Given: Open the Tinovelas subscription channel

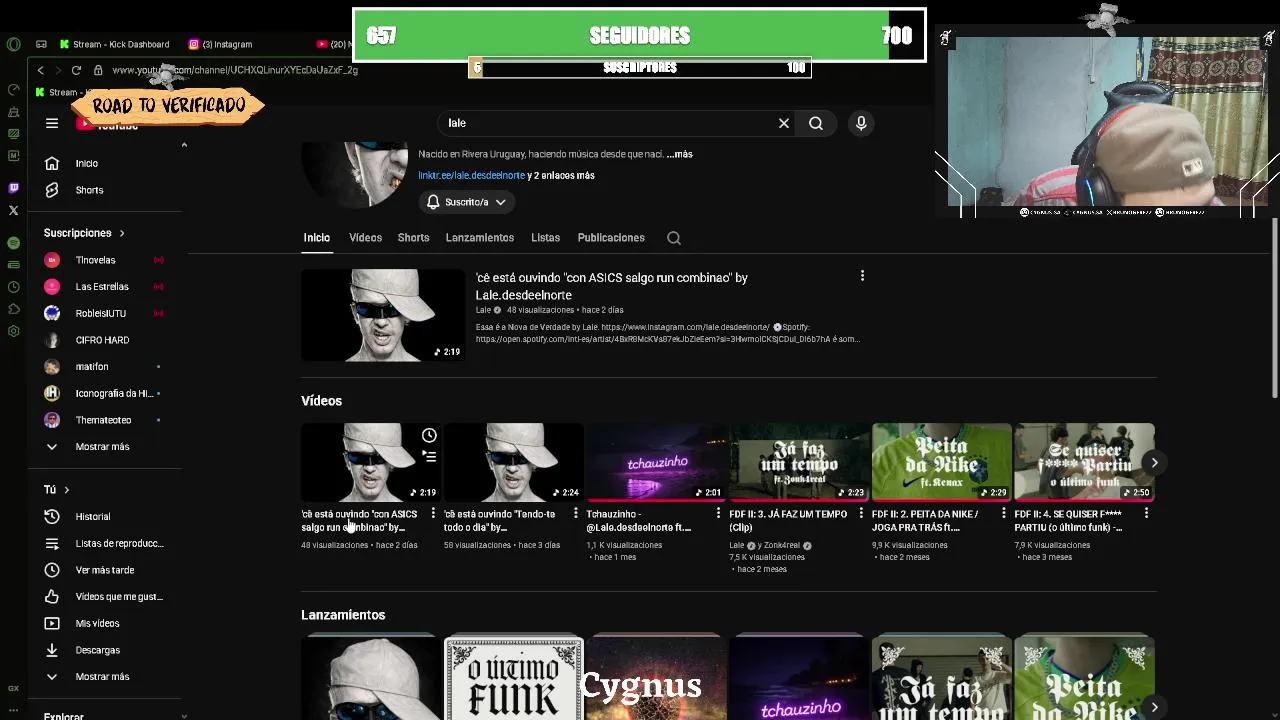Looking at the screenshot, I should [x=104, y=260].
